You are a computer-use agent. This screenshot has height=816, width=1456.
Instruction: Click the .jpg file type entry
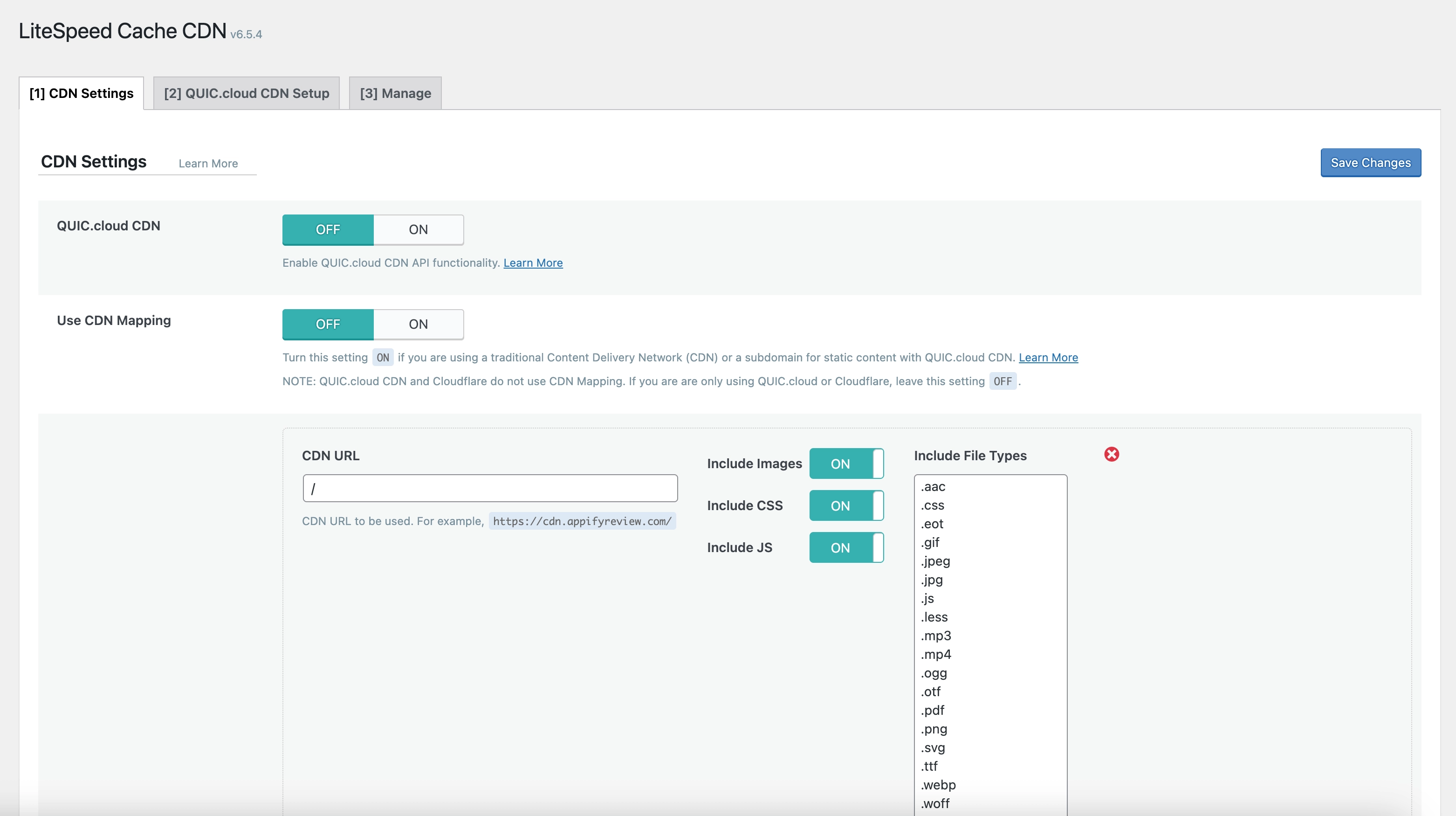[932, 580]
